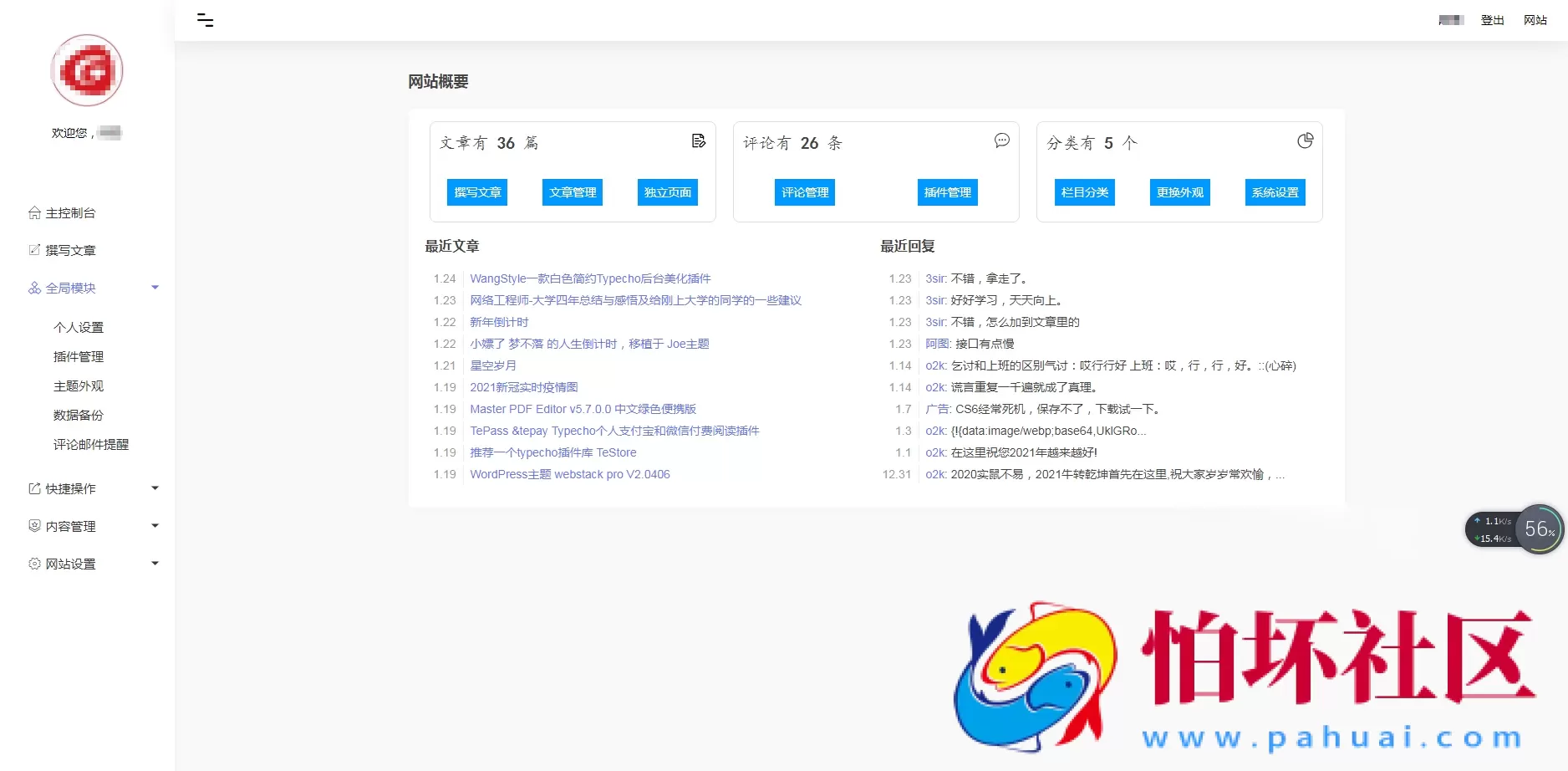Click the gear icon next to 网站设置

coord(34,564)
